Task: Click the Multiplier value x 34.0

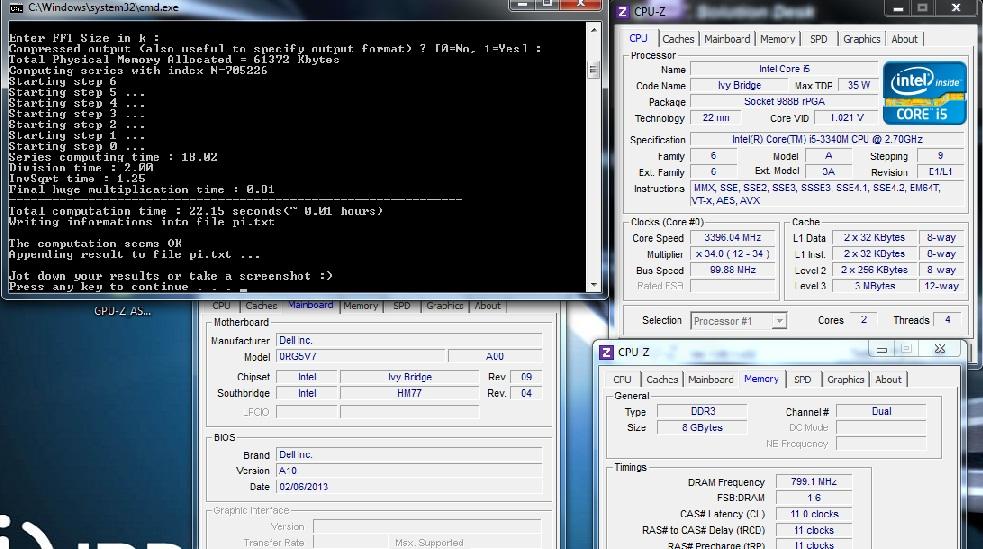Action: [x=732, y=254]
